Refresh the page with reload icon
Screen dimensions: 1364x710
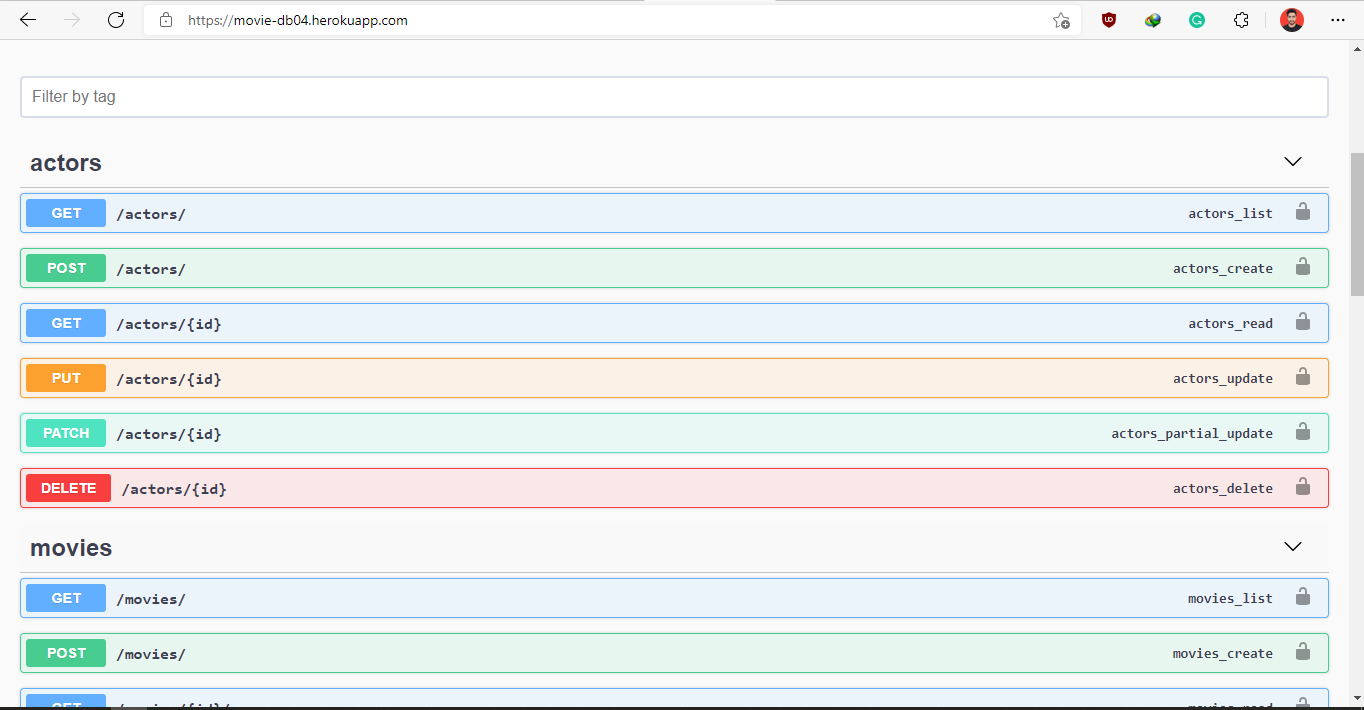[116, 20]
